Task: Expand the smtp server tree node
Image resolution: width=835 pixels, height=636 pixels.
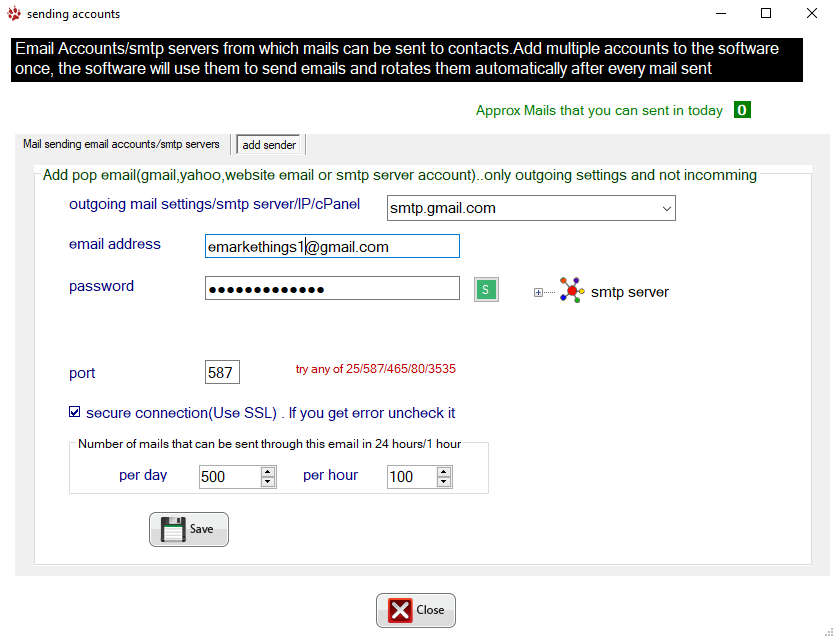Action: click(538, 292)
